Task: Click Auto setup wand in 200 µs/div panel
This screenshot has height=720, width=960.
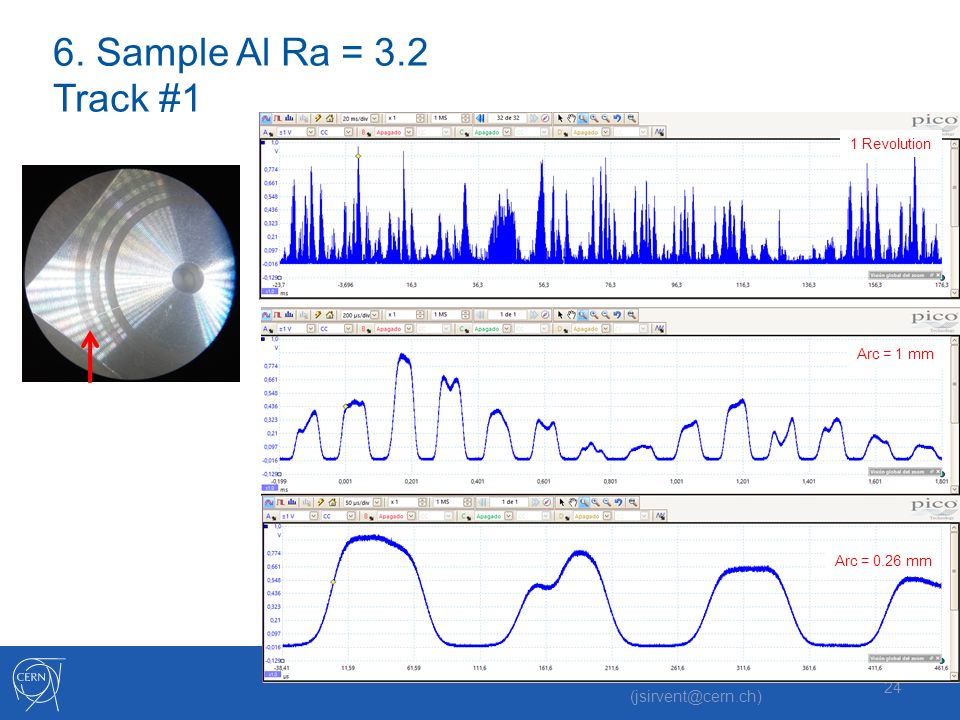Action: click(318, 315)
